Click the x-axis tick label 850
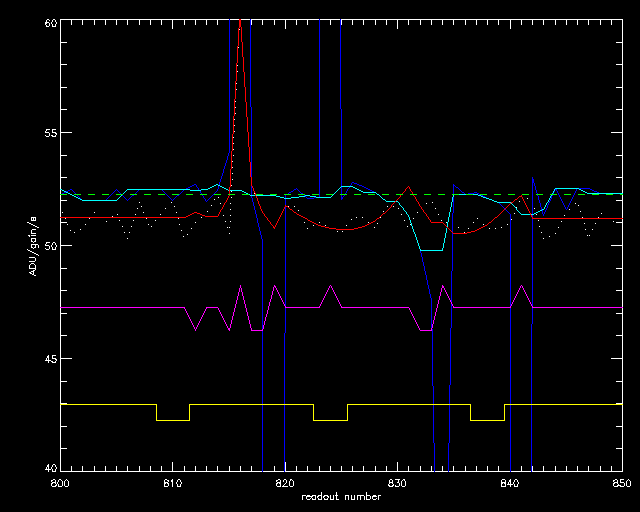The width and height of the screenshot is (640, 512). pyautogui.click(x=622, y=484)
